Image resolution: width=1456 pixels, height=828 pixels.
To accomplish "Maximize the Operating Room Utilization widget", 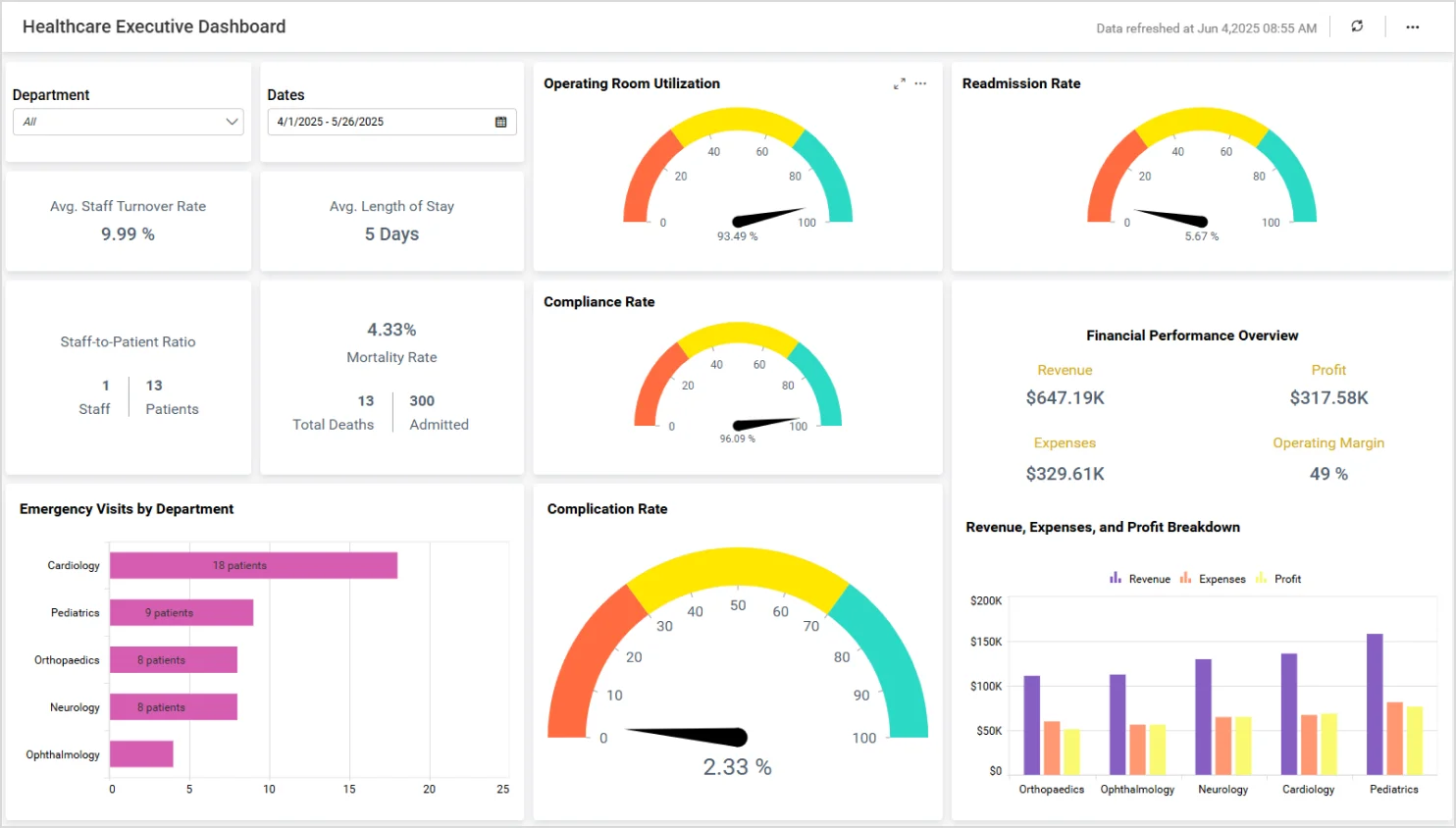I will [899, 84].
